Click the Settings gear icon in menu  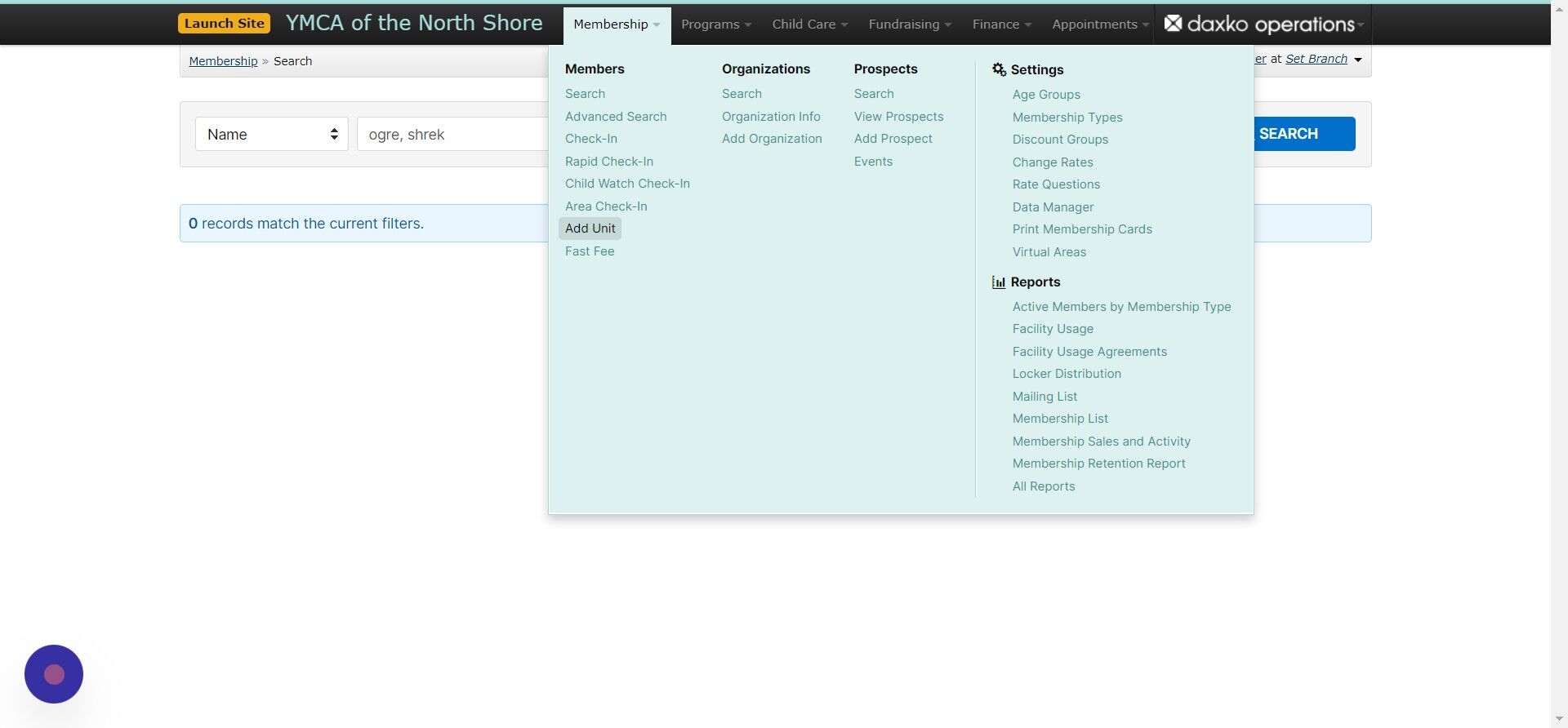click(x=999, y=69)
